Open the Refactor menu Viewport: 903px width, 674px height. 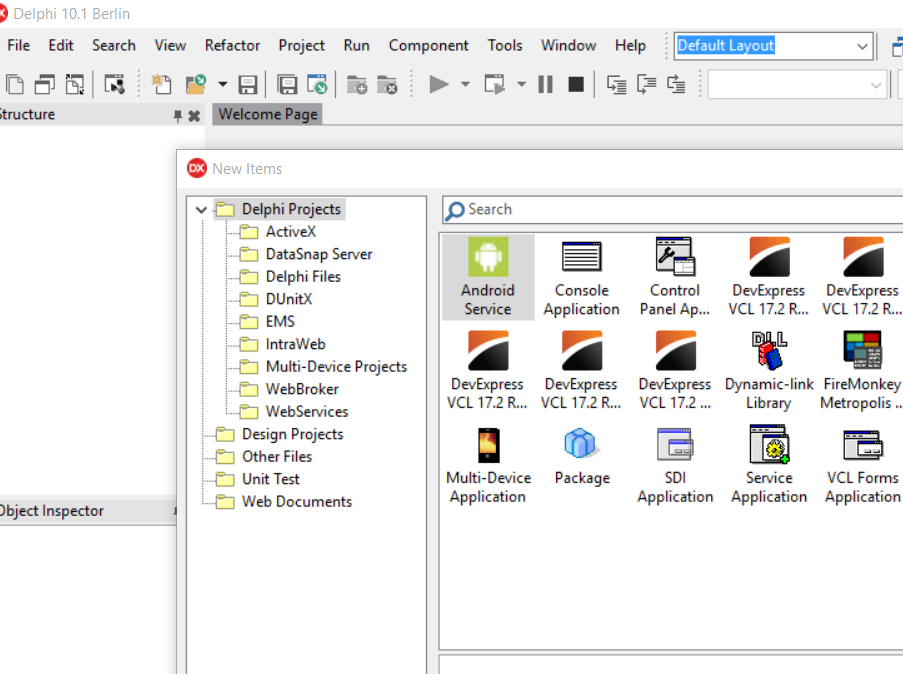pyautogui.click(x=232, y=46)
